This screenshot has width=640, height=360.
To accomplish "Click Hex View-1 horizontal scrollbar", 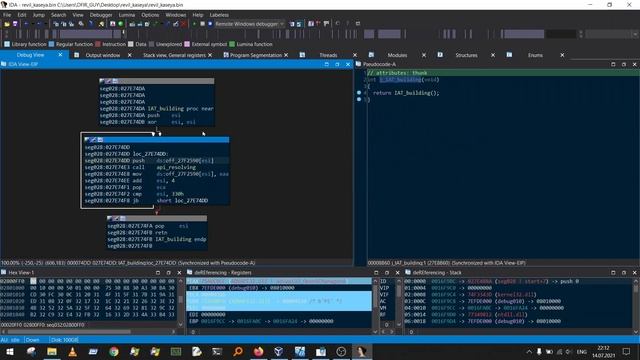I will coord(90,332).
